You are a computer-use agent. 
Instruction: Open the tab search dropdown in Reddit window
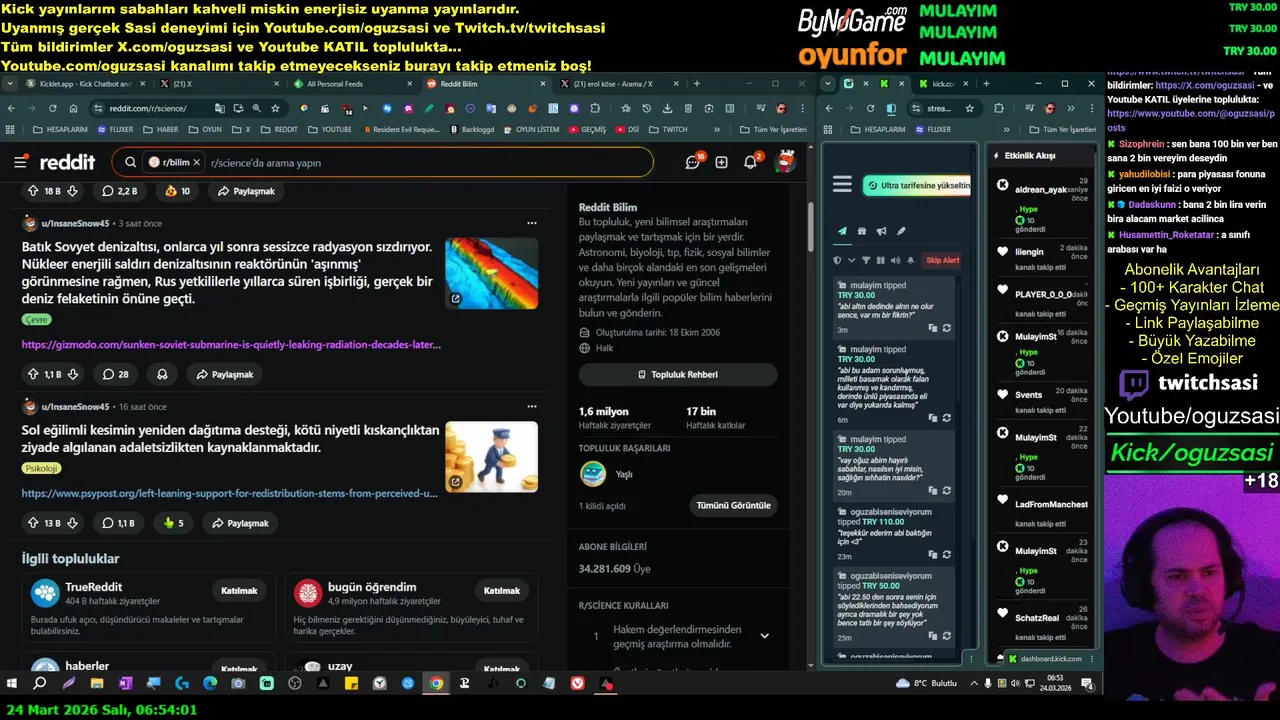click(x=11, y=84)
